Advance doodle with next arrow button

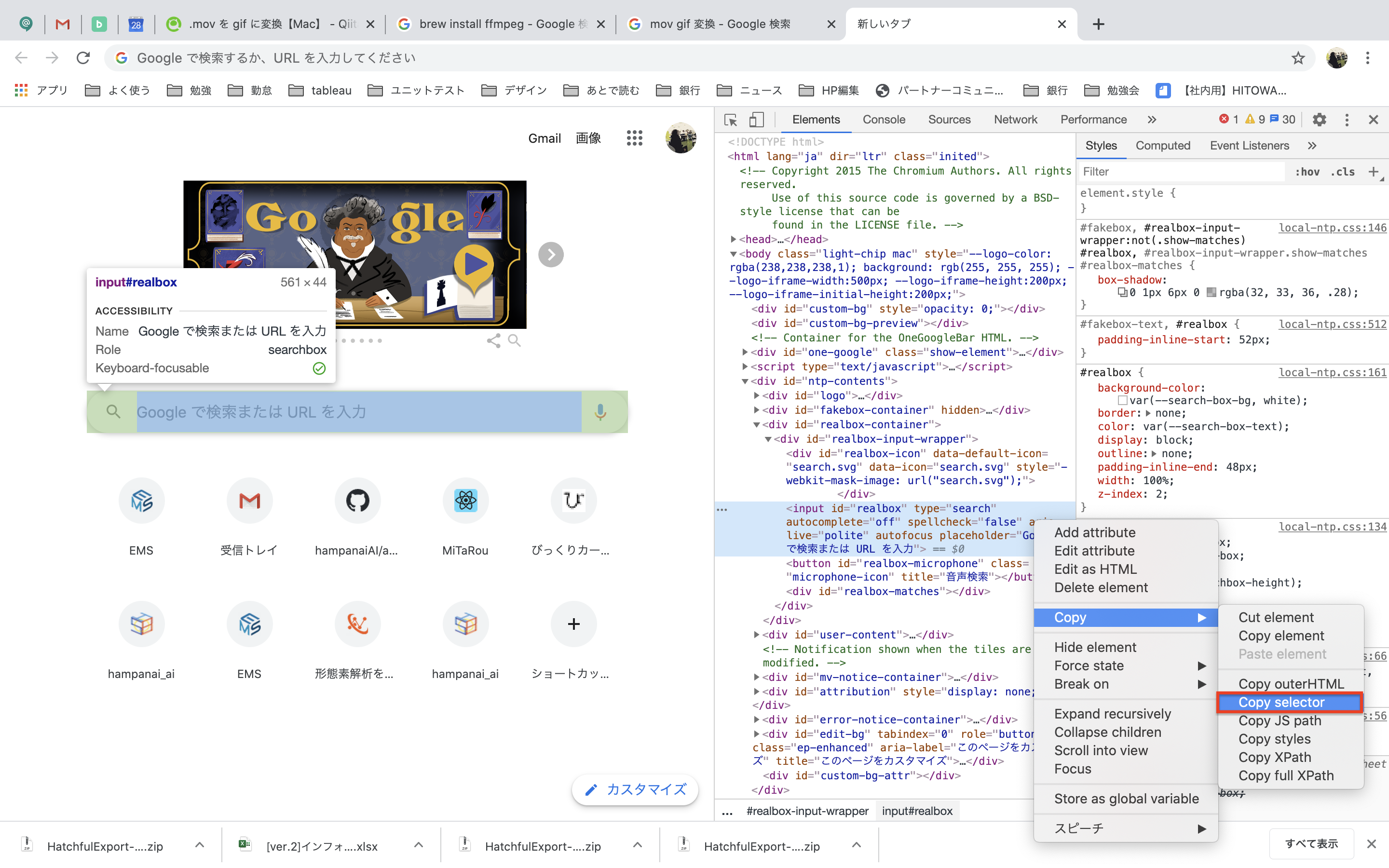551,254
